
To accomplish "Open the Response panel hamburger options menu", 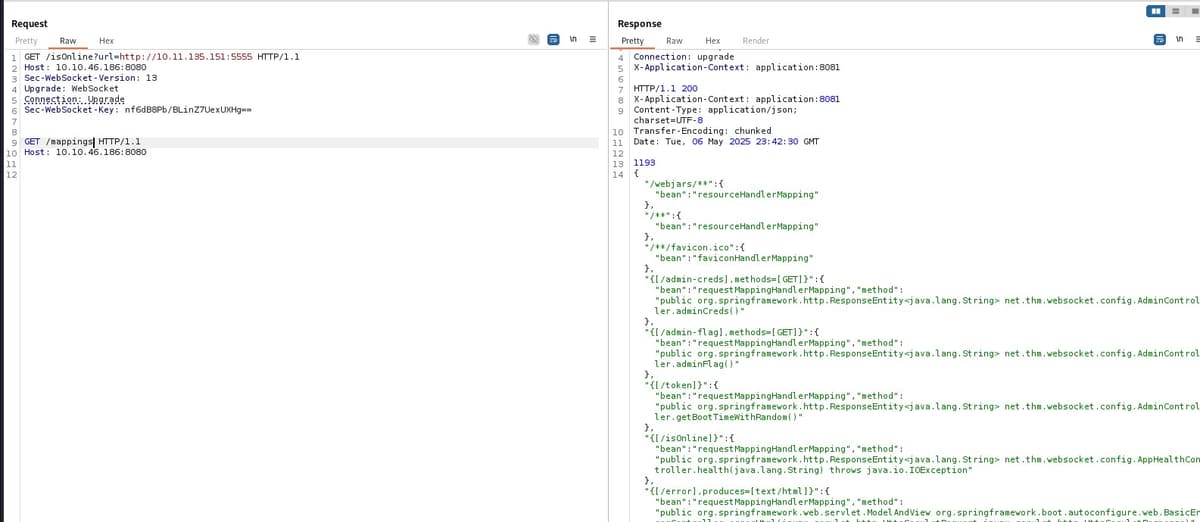I will [x=1195, y=41].
